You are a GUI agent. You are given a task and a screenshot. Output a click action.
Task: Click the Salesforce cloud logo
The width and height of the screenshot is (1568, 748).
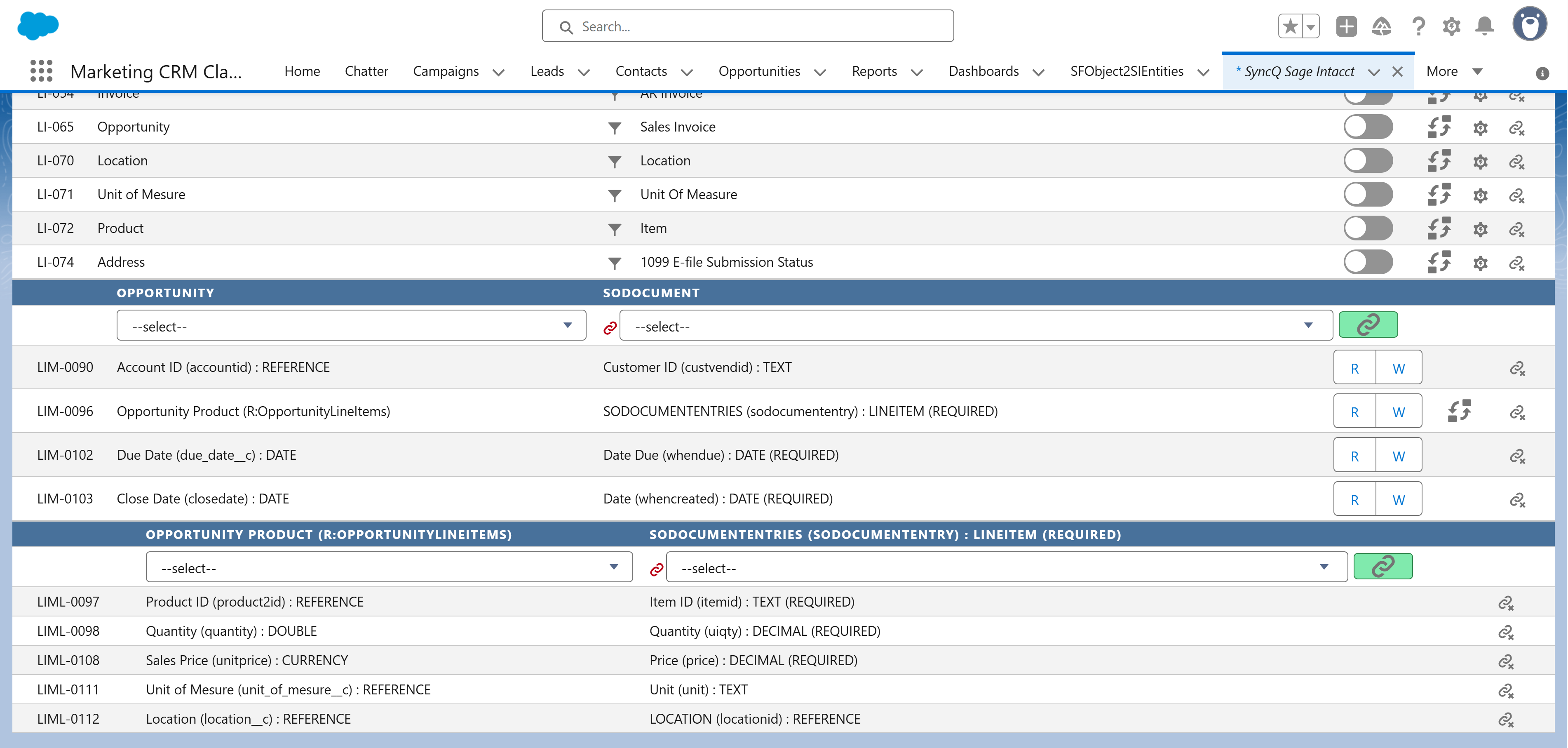38,26
